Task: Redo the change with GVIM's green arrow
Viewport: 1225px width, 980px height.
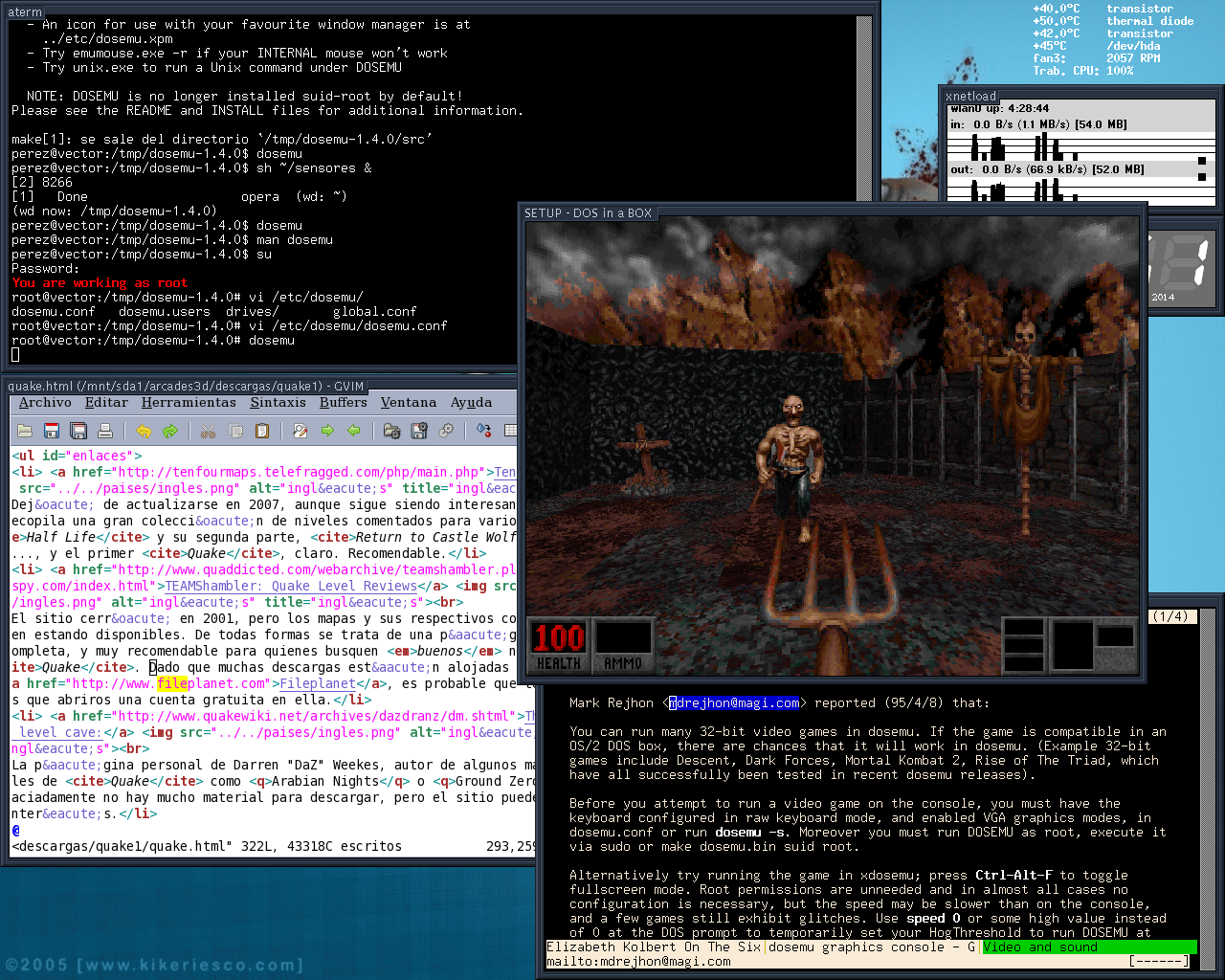Action: pyautogui.click(x=170, y=431)
